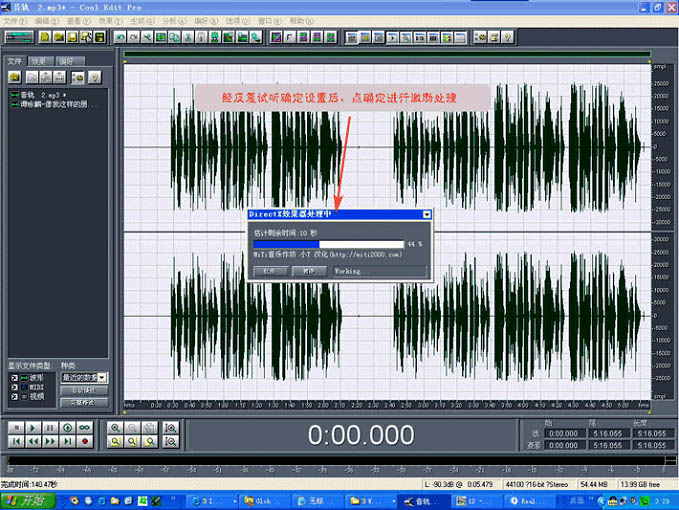Click help question mark icon in file panel
The width and height of the screenshot is (679, 510).
[x=94, y=77]
